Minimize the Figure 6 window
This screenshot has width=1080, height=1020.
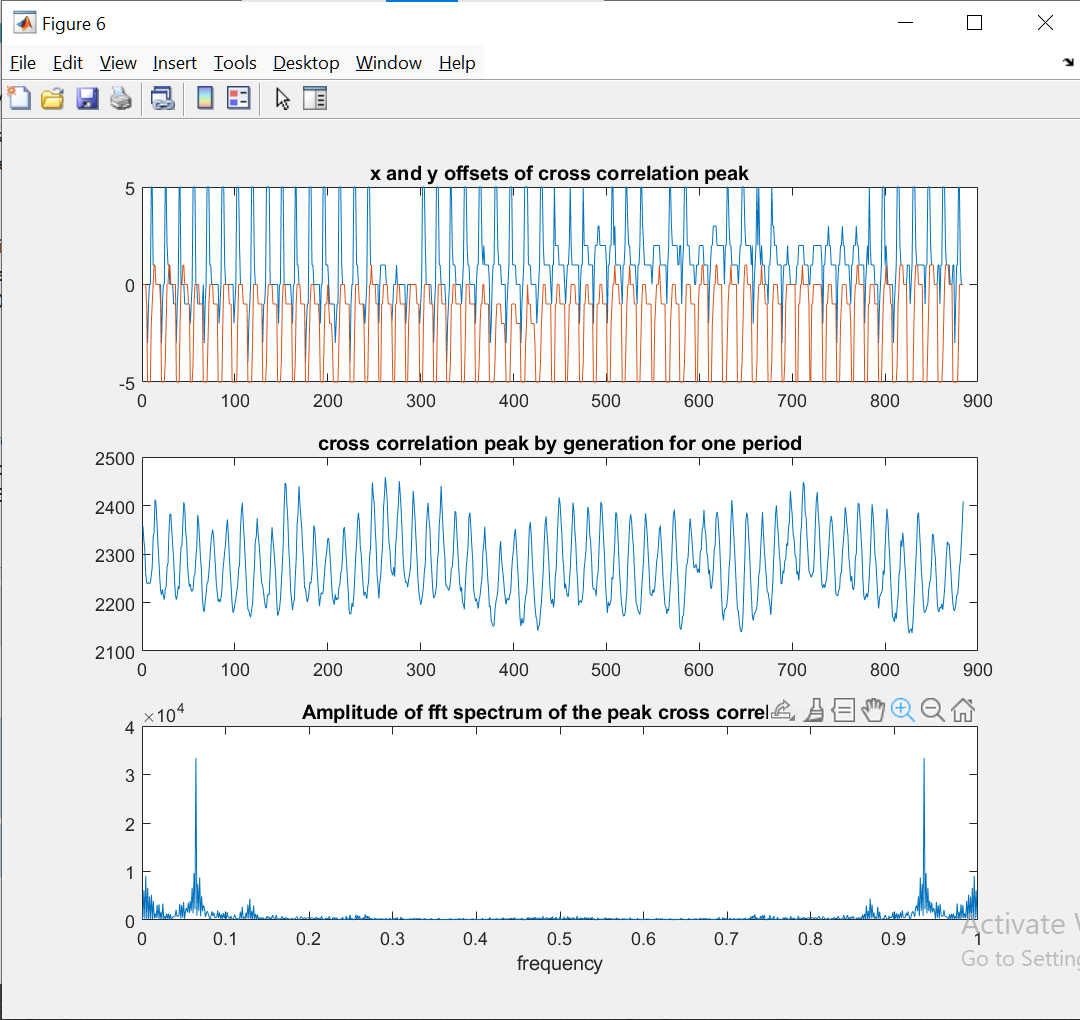906,23
